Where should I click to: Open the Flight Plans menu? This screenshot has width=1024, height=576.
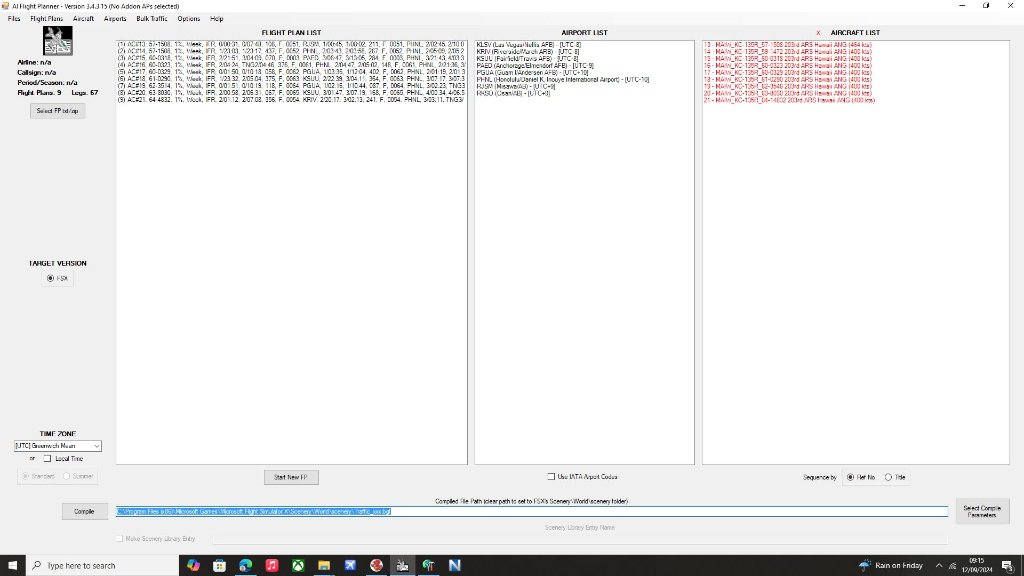(46, 19)
